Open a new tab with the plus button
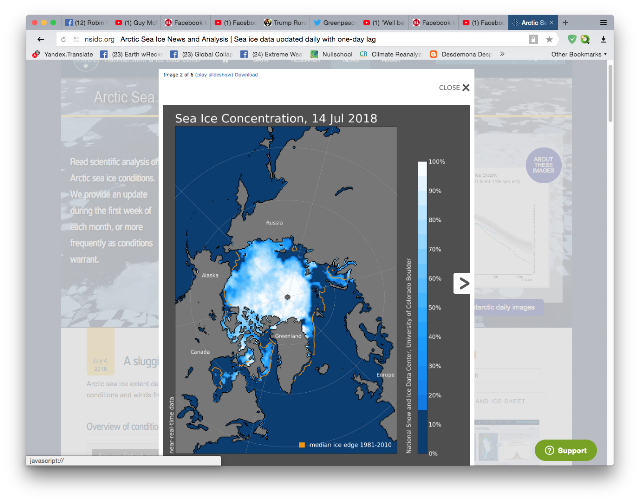 (565, 22)
